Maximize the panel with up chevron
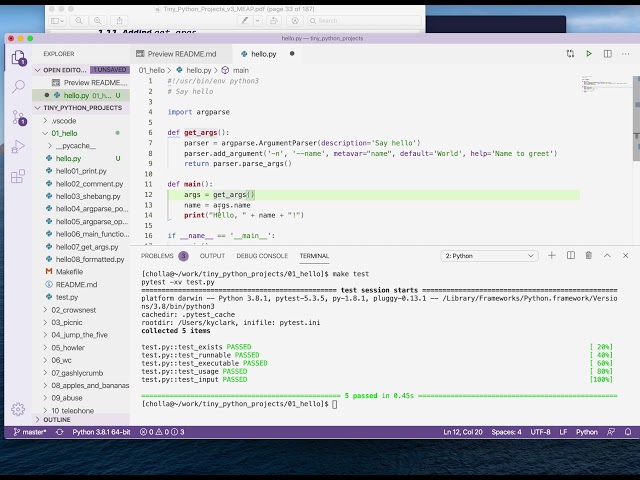 (x=607, y=256)
